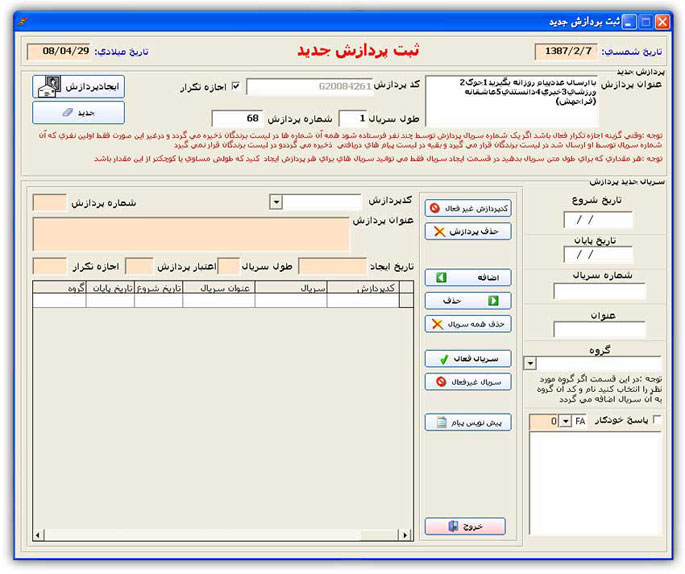Click the green right-arrow icon on حذف
The height and width of the screenshot is (574, 685).
tap(493, 301)
